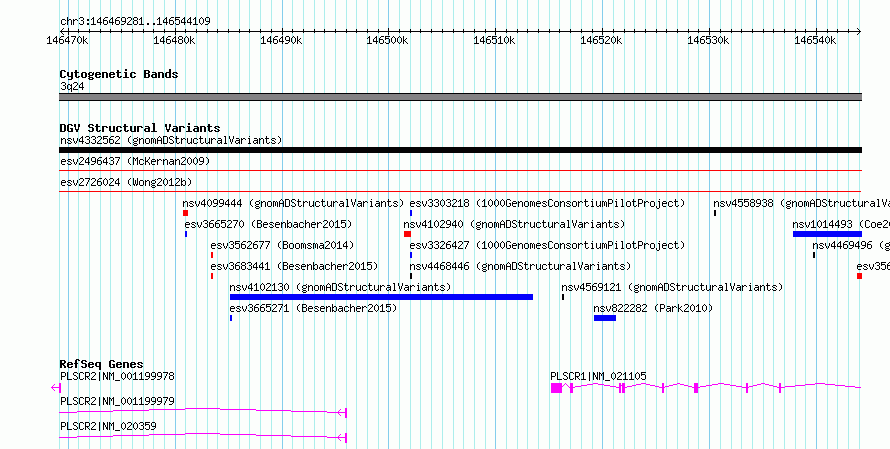Click the 146470k ruler tick label
The width and height of the screenshot is (890, 449).
point(67,40)
